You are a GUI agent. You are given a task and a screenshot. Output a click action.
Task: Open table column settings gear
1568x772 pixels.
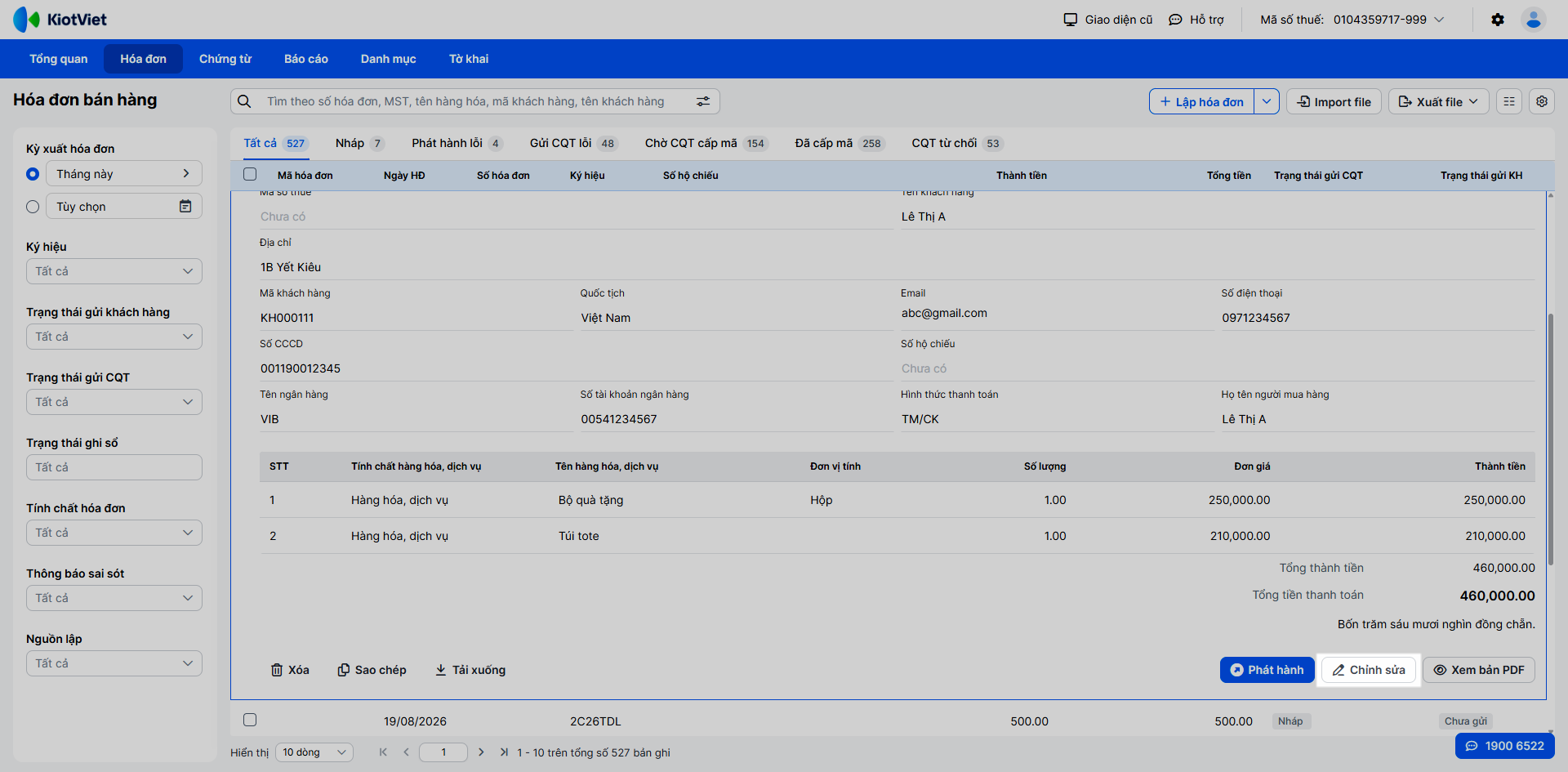click(x=1542, y=101)
